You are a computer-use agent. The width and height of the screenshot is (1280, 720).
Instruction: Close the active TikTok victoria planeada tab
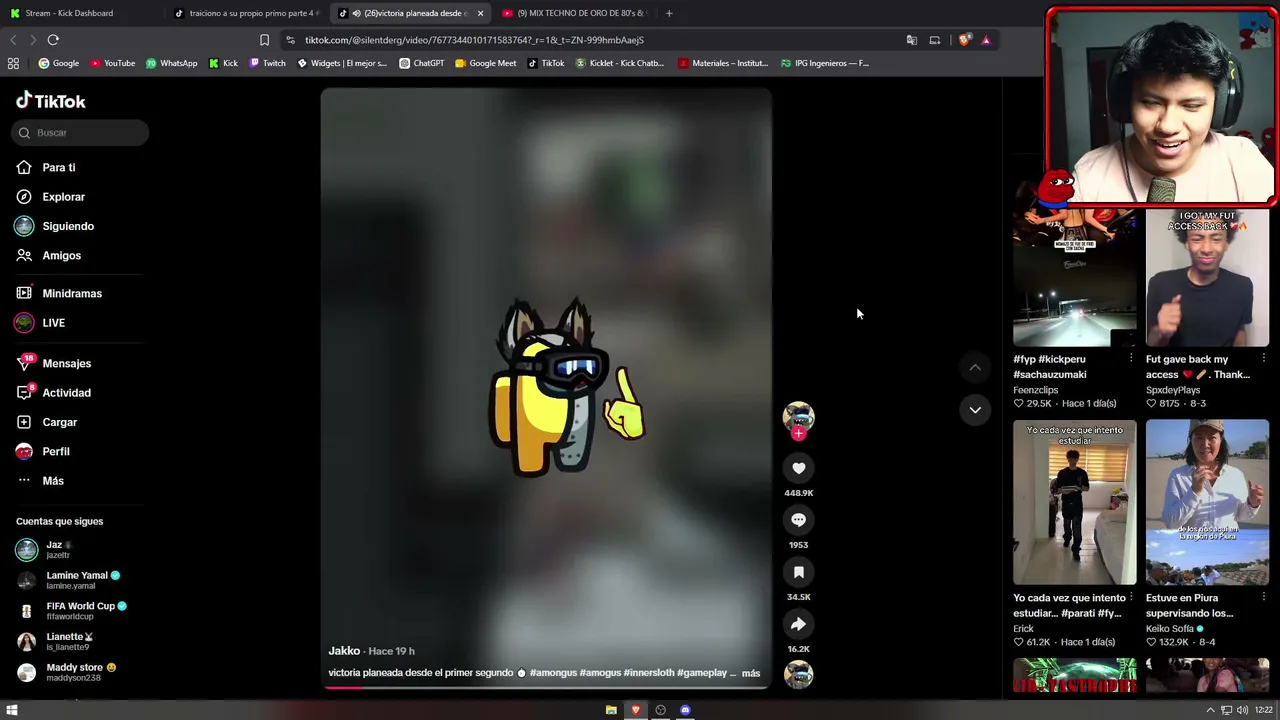click(x=480, y=13)
